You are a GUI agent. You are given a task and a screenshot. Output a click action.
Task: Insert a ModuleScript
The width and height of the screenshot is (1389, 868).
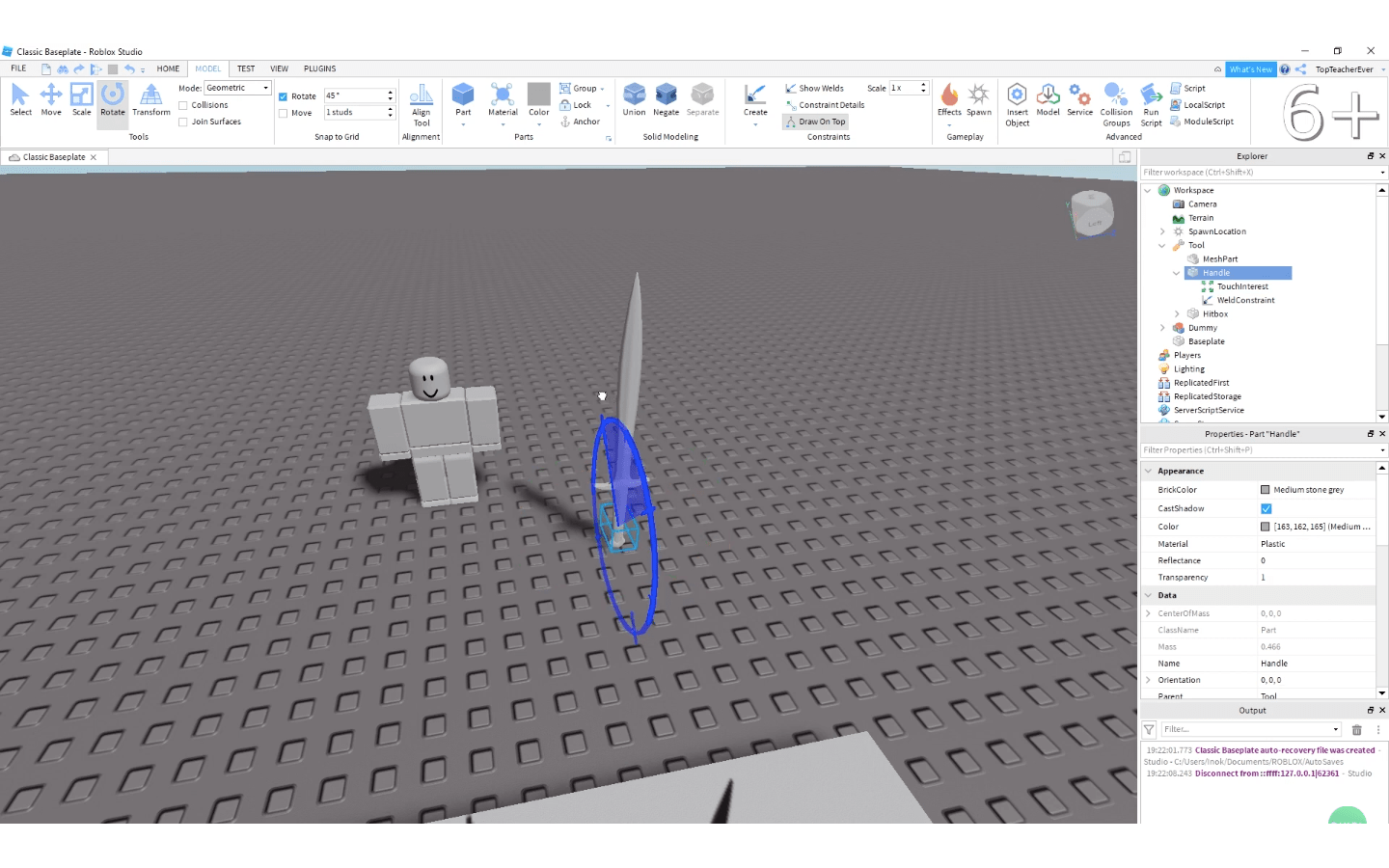tap(1202, 122)
